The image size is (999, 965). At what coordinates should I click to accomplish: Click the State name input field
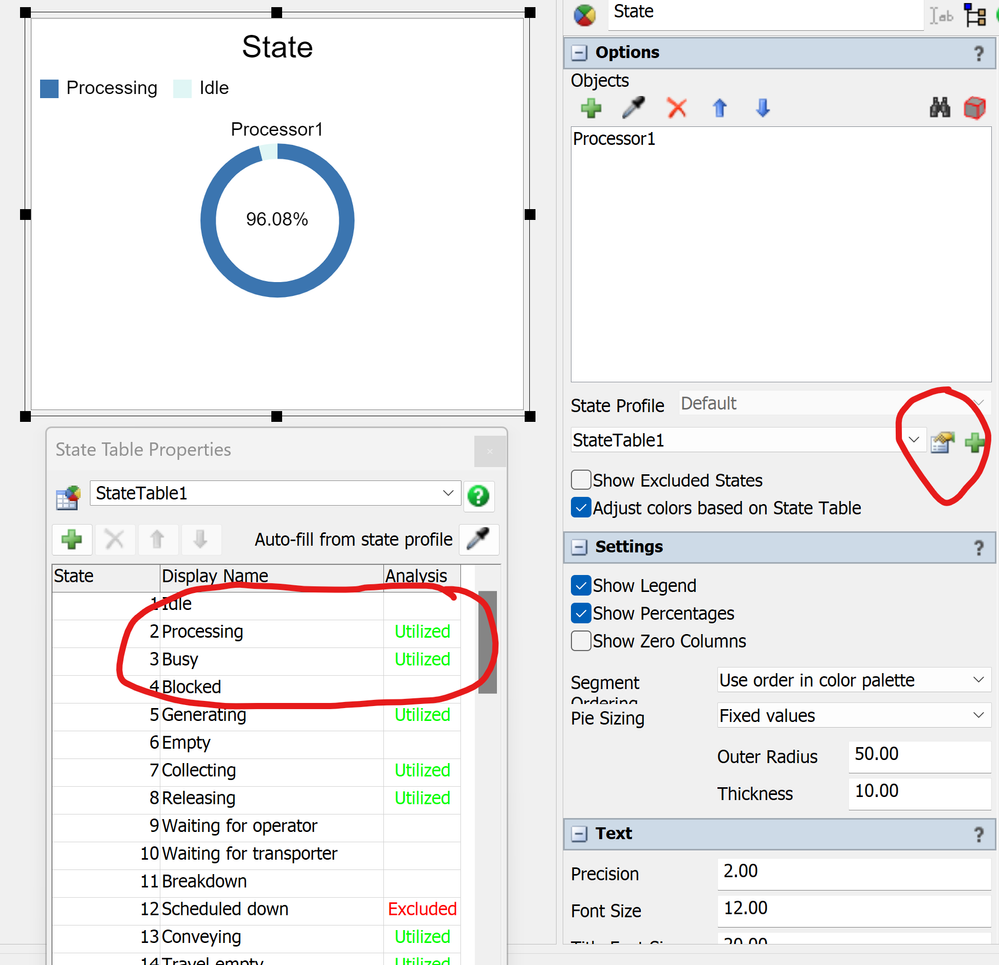pyautogui.click(x=766, y=14)
